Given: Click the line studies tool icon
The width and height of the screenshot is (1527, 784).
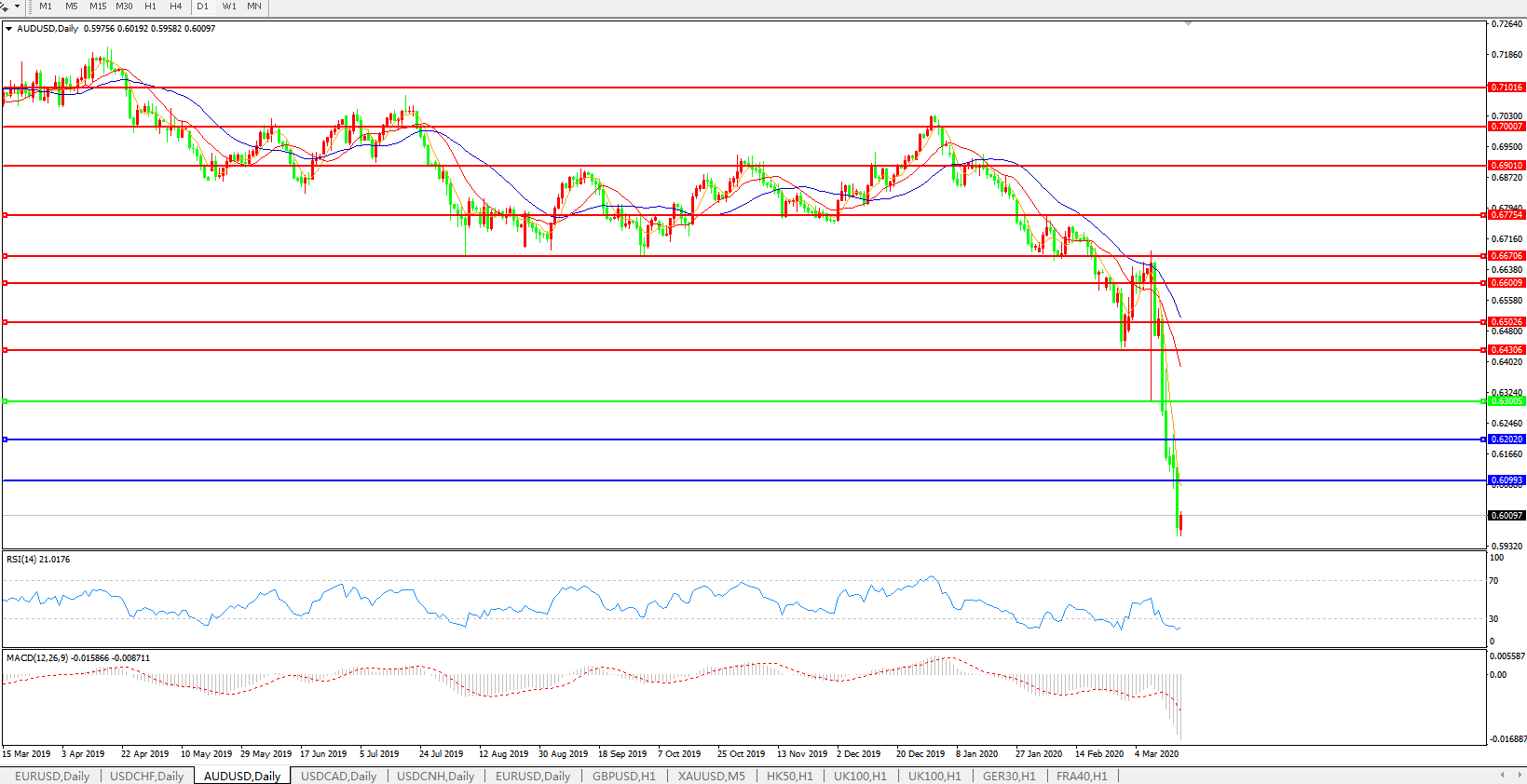Looking at the screenshot, I should pos(5,7).
